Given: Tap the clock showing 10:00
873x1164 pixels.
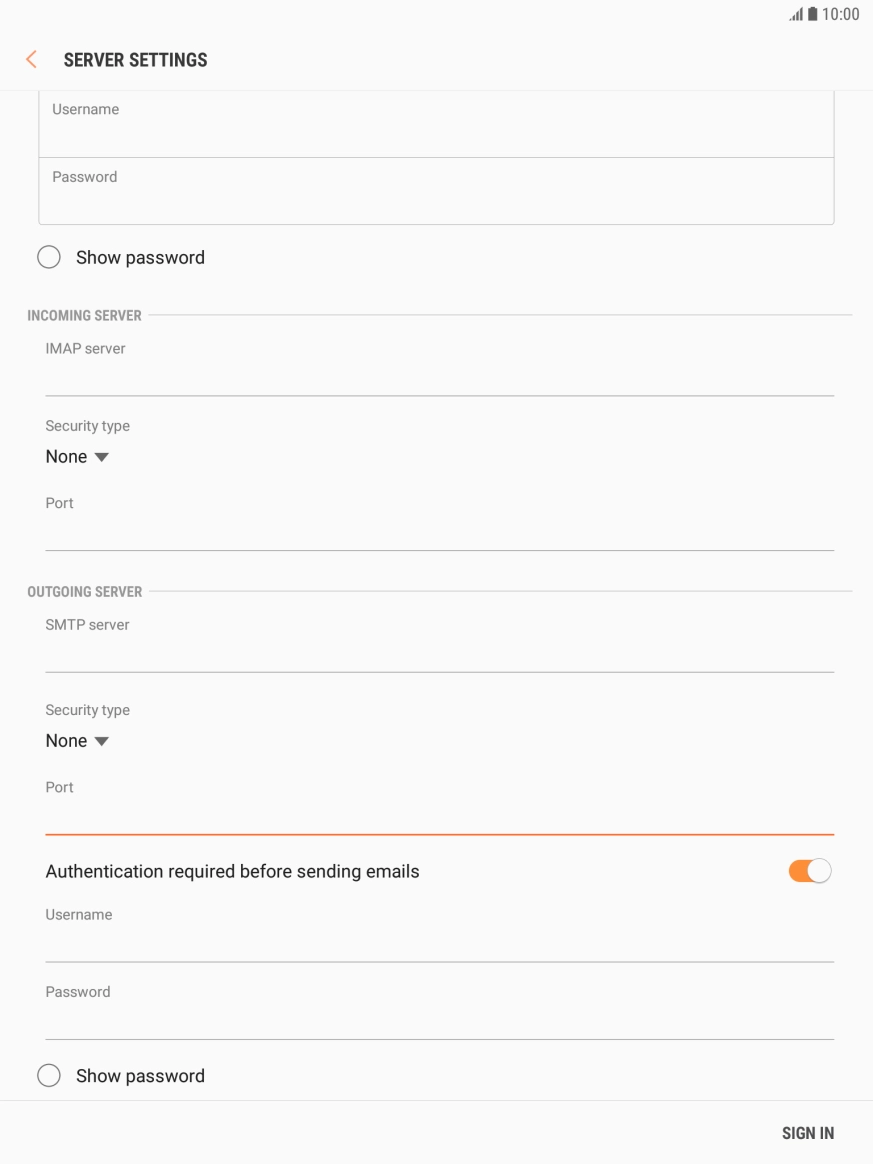Looking at the screenshot, I should point(840,15).
